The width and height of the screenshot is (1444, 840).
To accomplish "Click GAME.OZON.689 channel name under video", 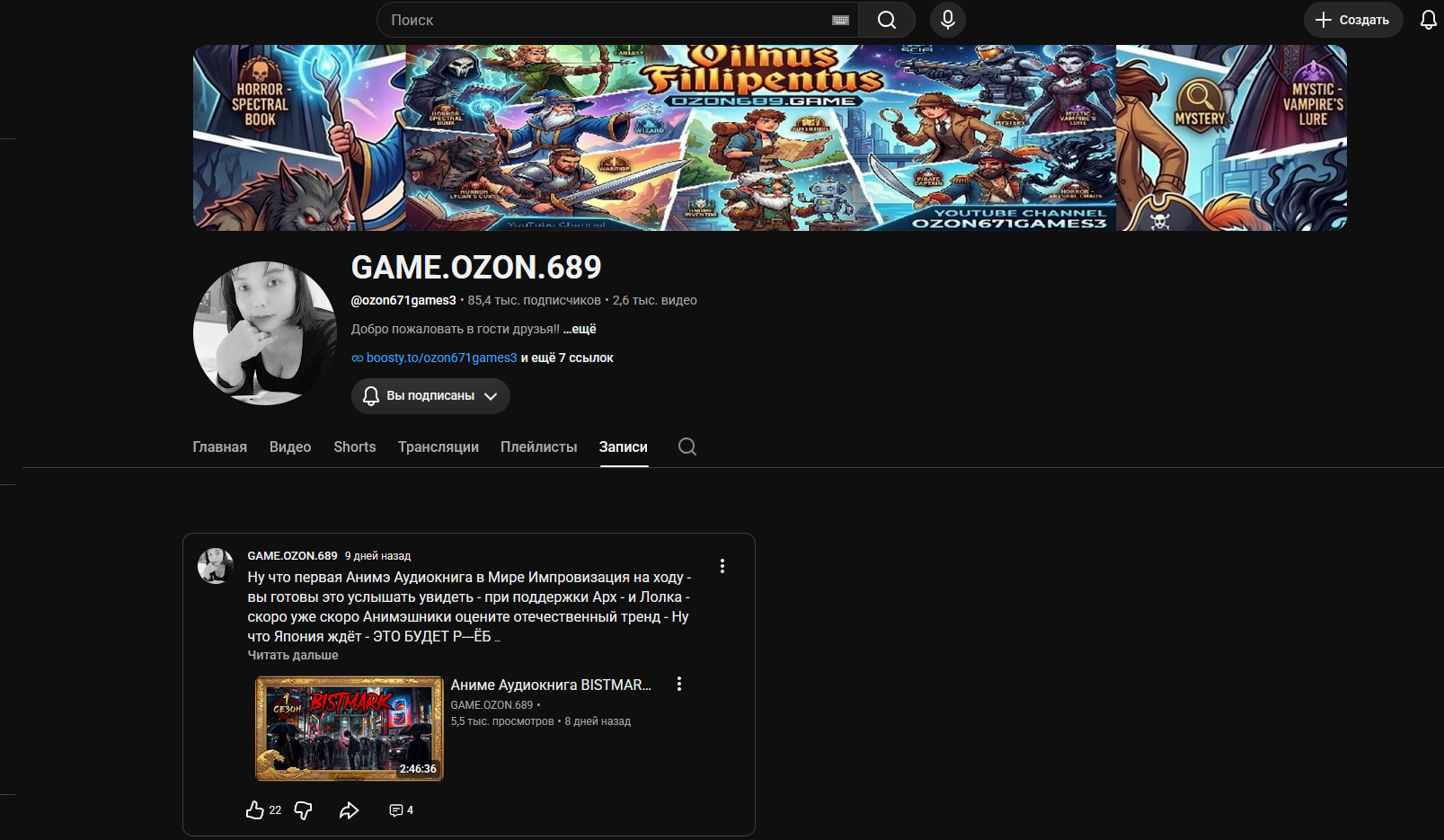I will click(x=492, y=705).
